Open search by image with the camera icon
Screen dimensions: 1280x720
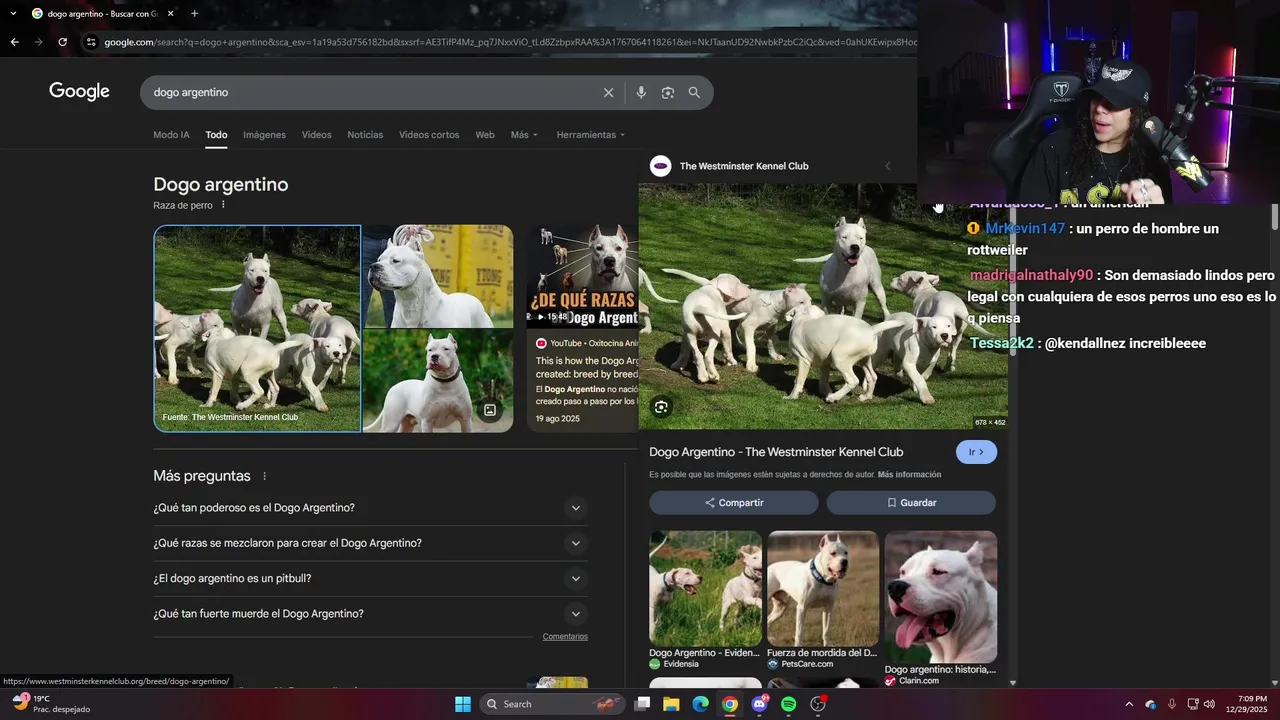[x=667, y=92]
